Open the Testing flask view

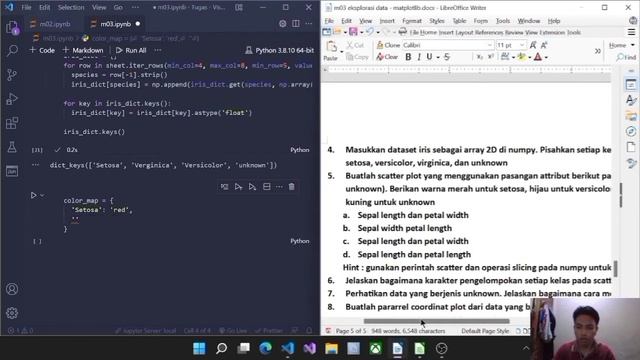12,147
